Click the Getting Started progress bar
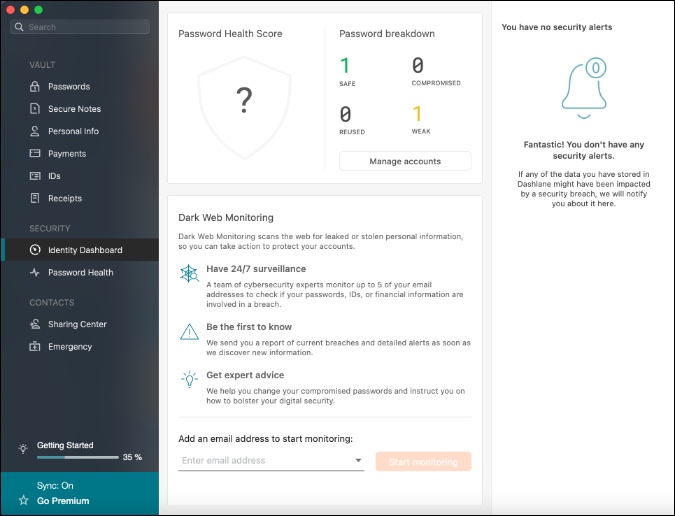The width and height of the screenshot is (675, 516). coord(78,457)
